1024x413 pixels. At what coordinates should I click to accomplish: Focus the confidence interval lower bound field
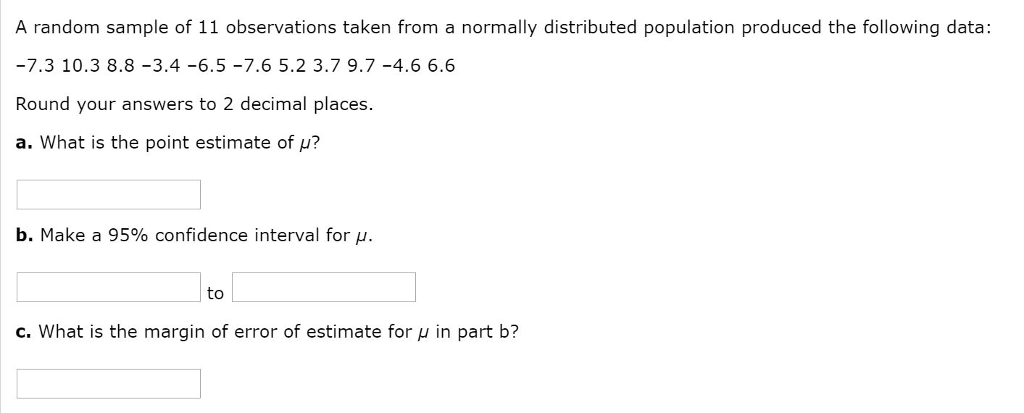[x=109, y=287]
